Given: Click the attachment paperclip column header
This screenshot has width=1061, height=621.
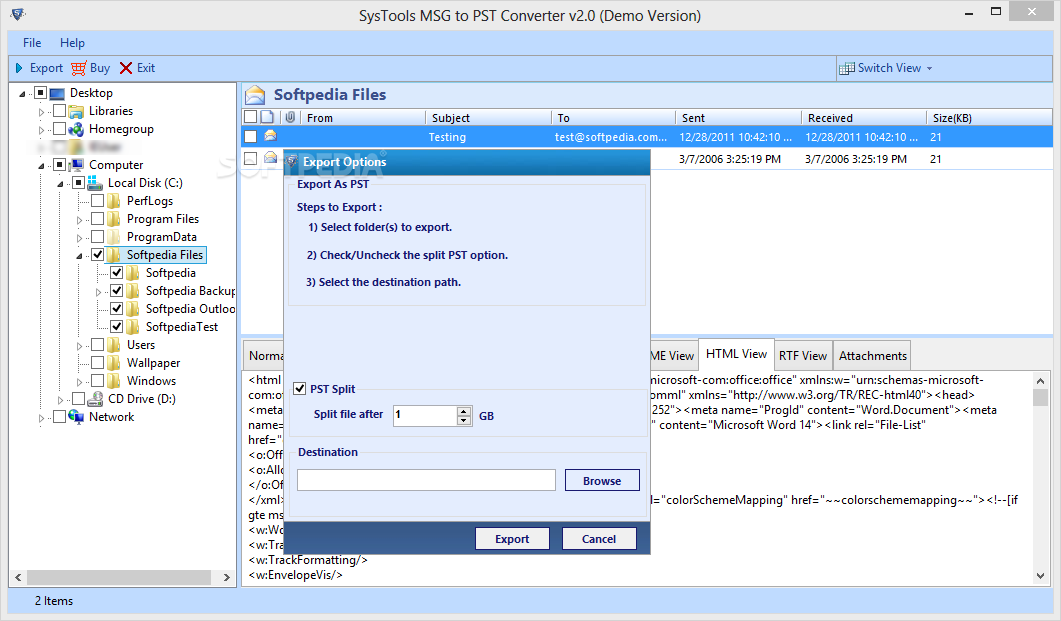Looking at the screenshot, I should pyautogui.click(x=290, y=118).
